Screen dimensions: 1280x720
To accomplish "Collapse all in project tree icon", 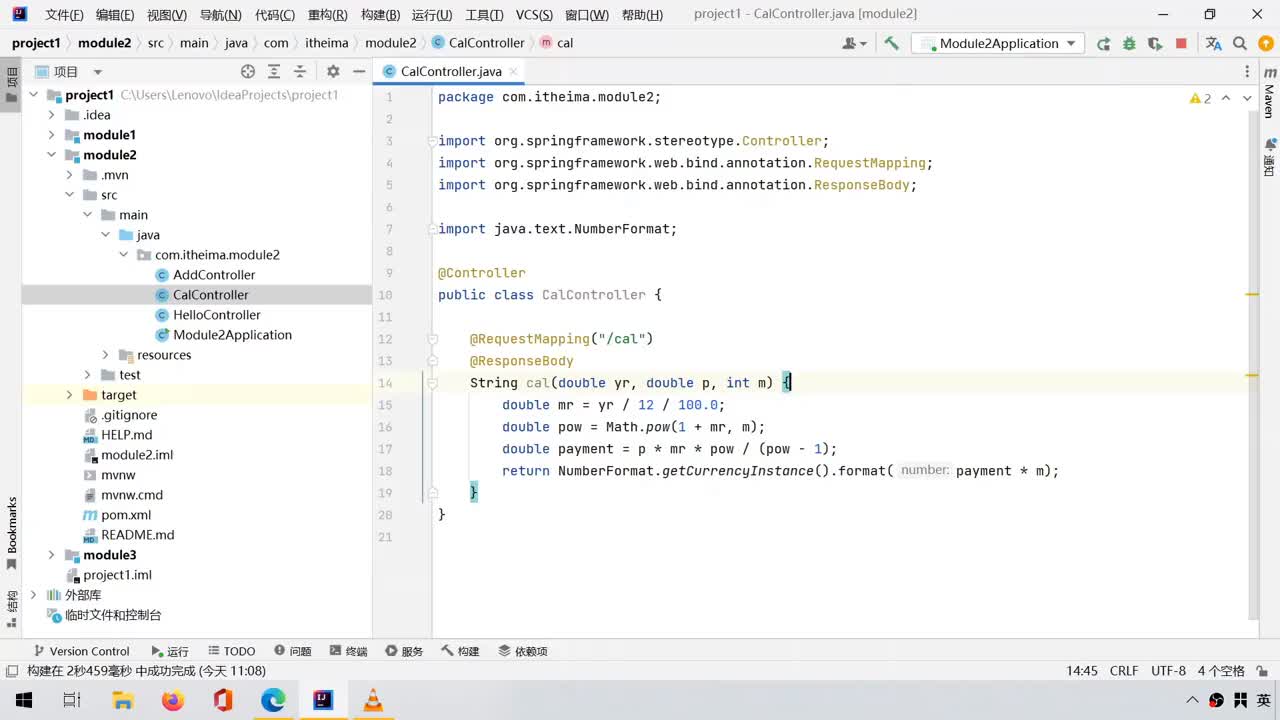I will tap(300, 71).
